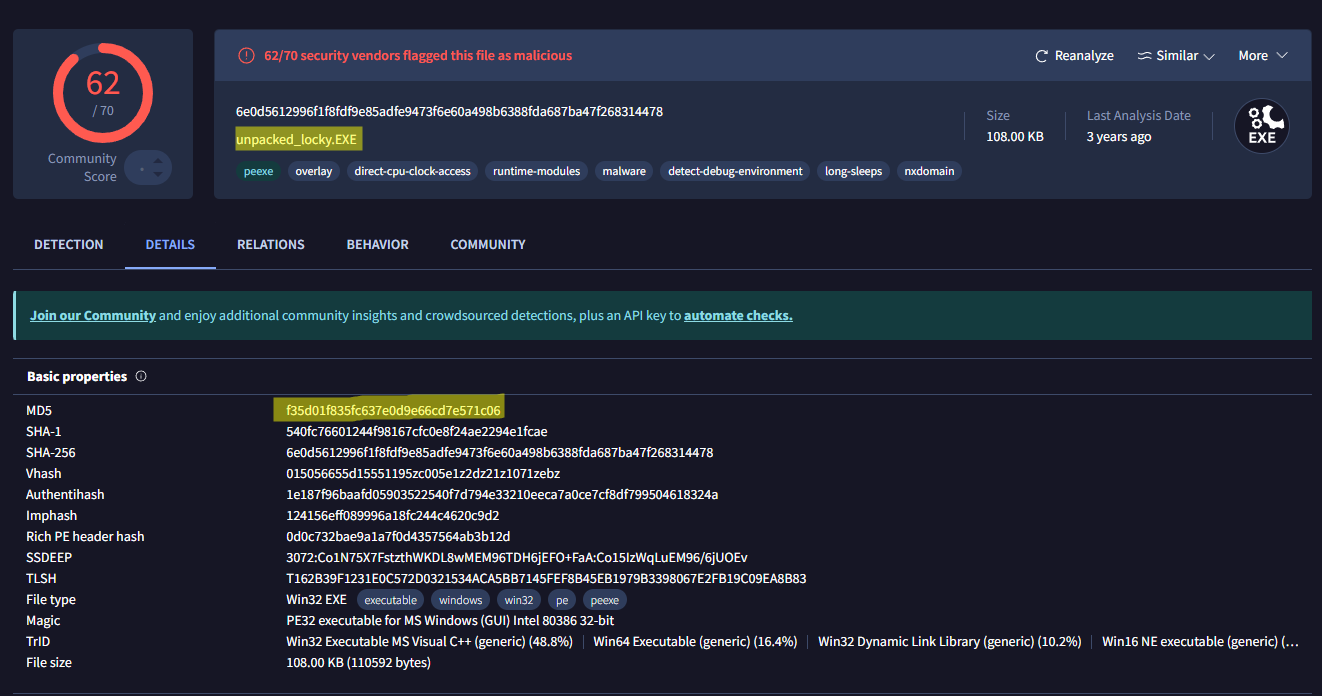1322x696 pixels.
Task: Click the Basic properties info icon
Action: 141,377
